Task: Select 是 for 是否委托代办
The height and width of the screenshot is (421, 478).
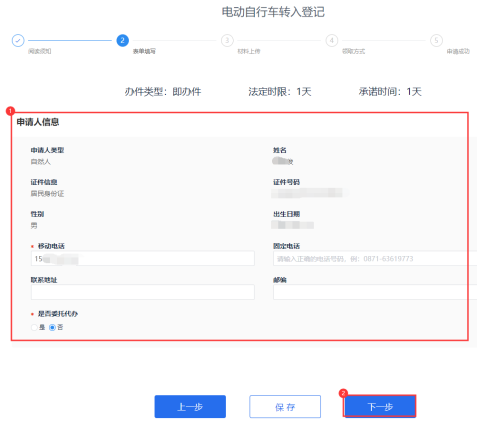Action: (x=34, y=327)
